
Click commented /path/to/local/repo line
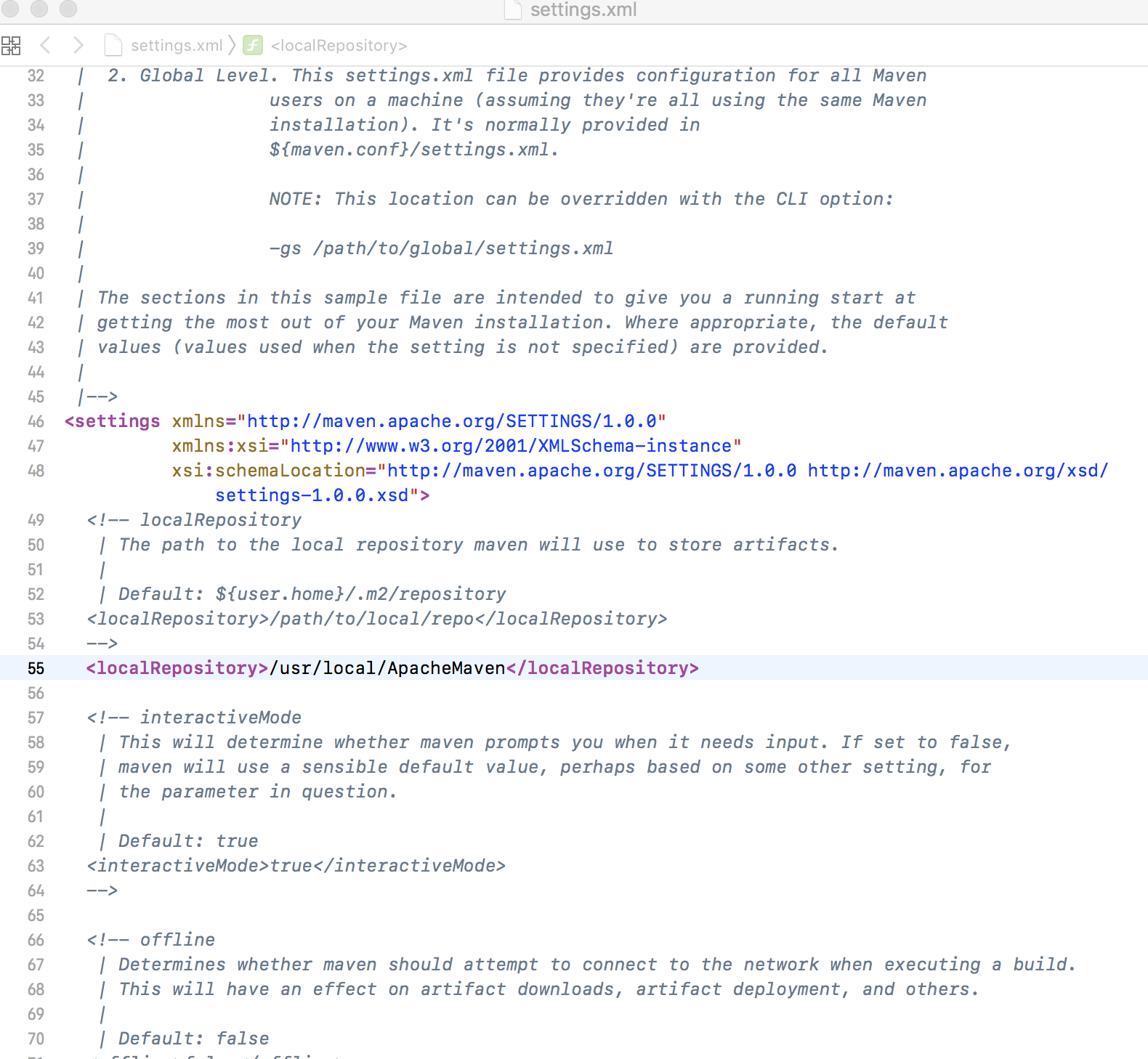coord(377,619)
